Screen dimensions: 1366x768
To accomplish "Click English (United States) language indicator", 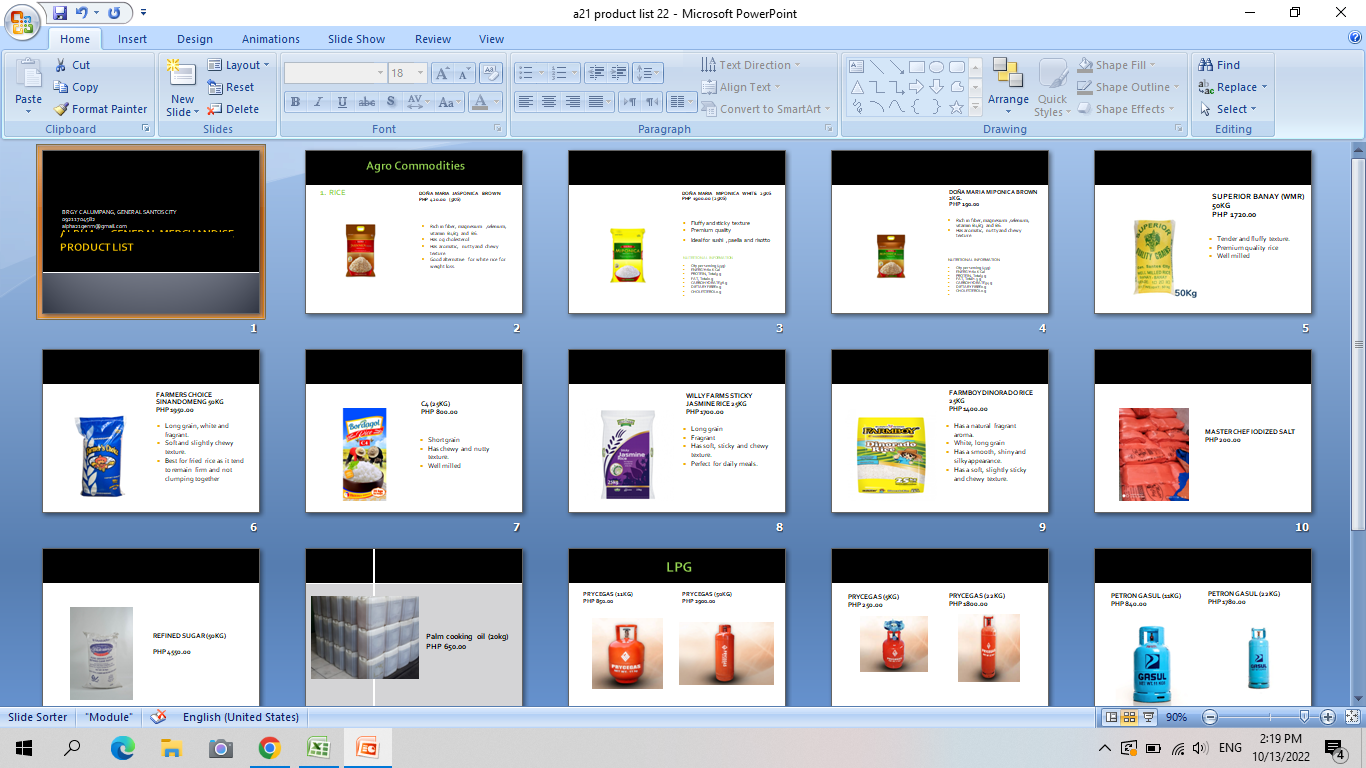I will [241, 717].
